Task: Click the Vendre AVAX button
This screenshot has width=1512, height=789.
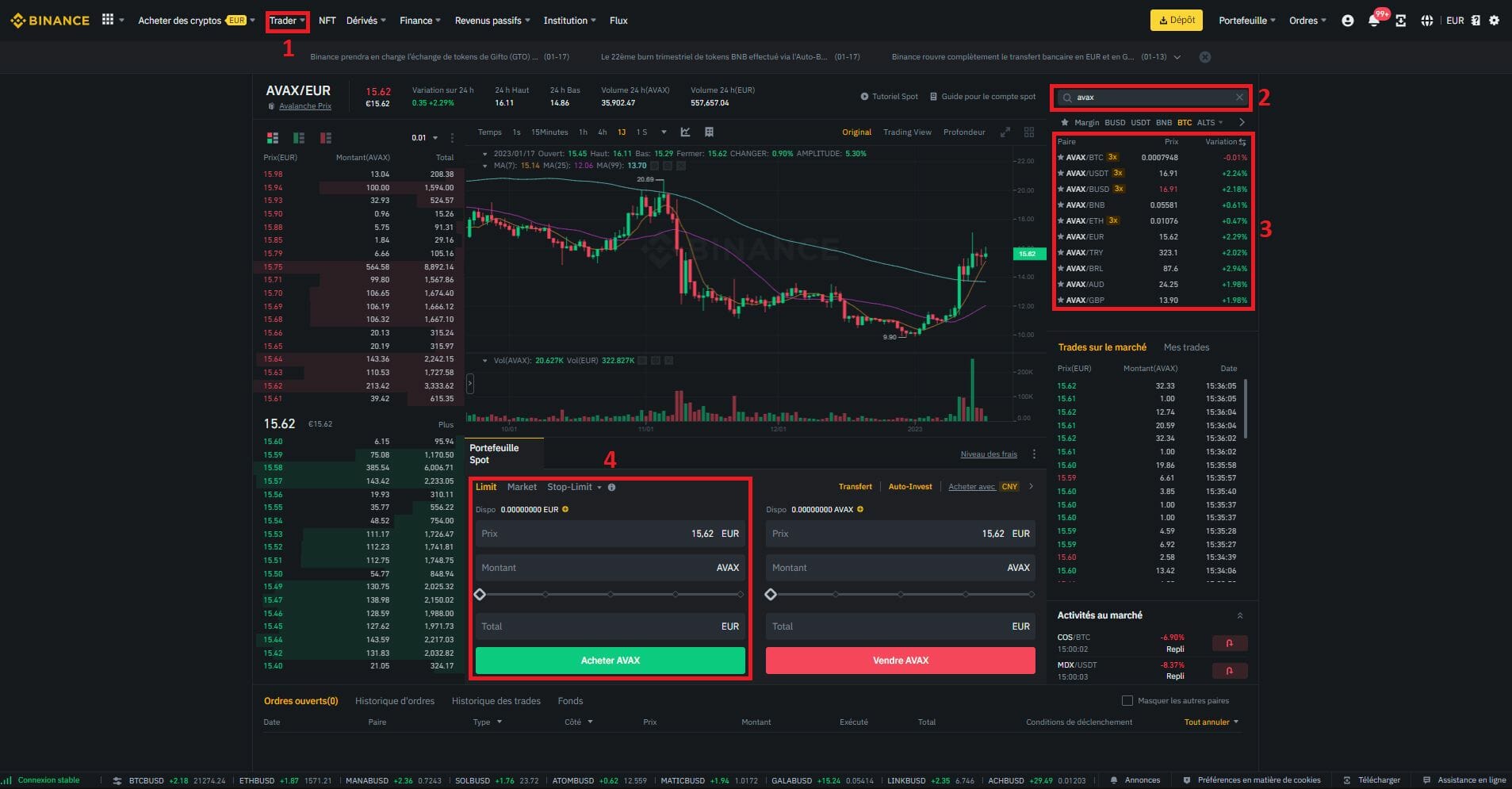Action: (901, 661)
